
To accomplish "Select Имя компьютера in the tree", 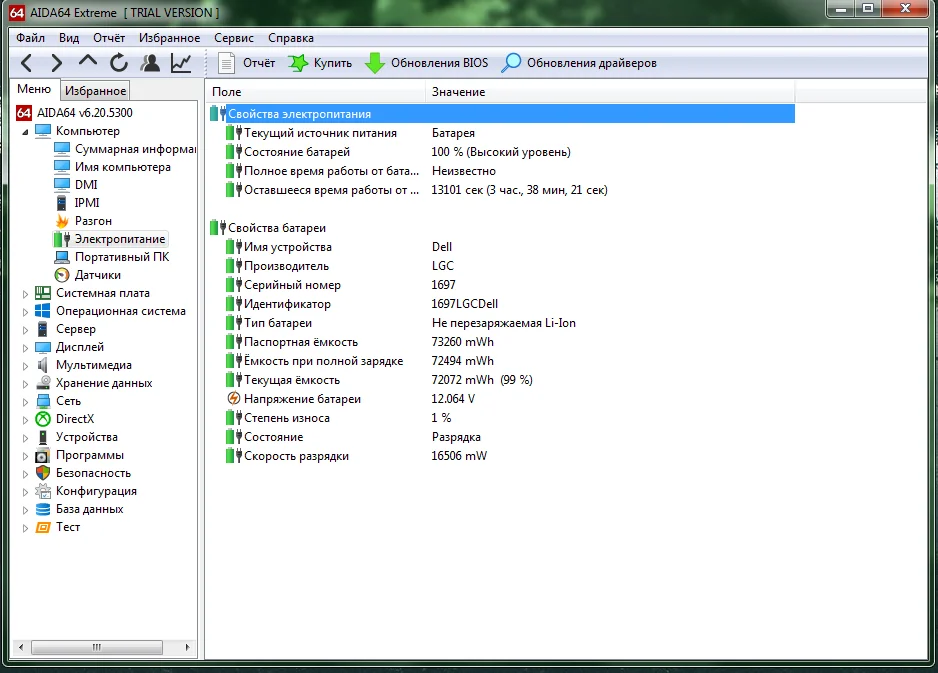I will 123,167.
